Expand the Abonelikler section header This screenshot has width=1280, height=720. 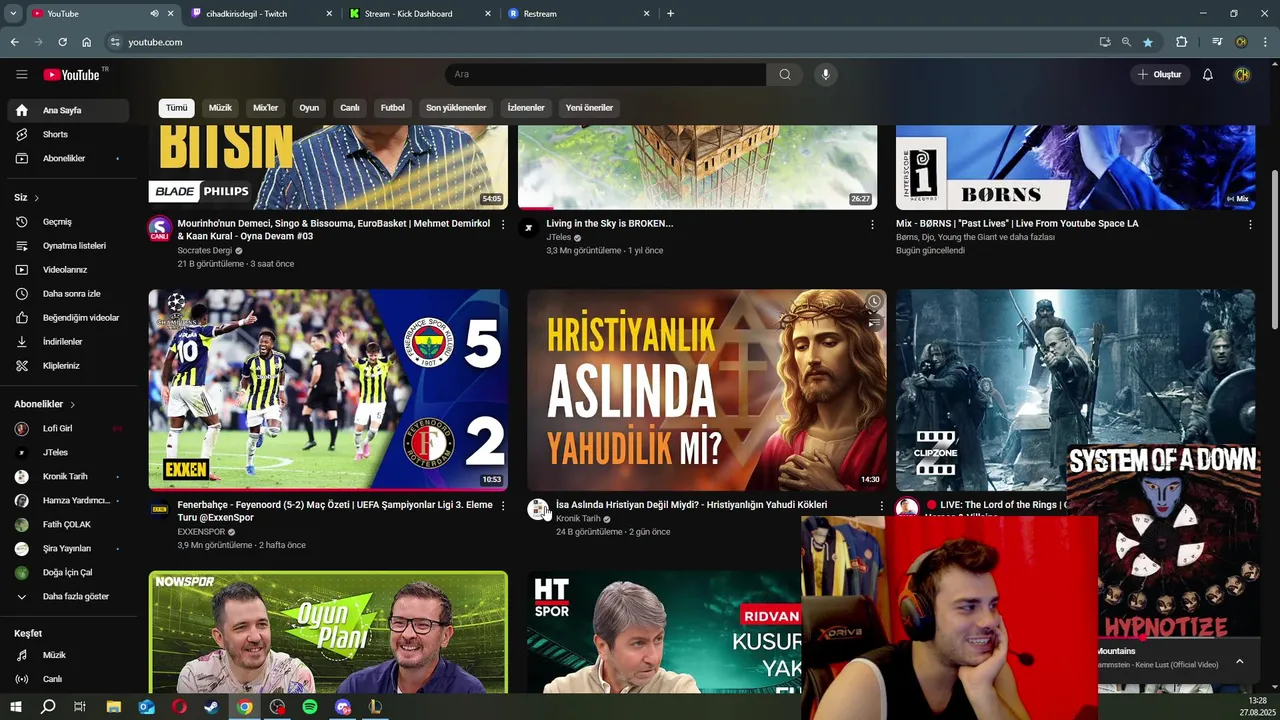(x=45, y=404)
